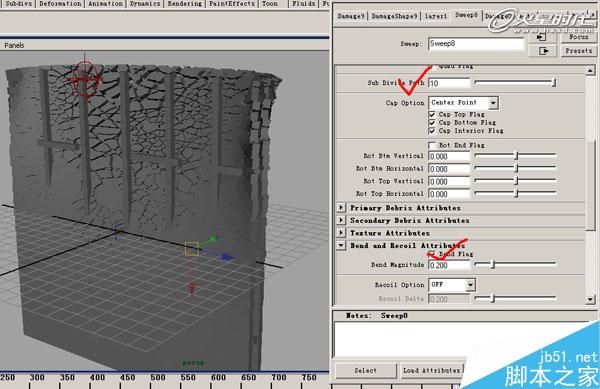
Task: Expand Texture Attributes section
Action: click(x=341, y=233)
